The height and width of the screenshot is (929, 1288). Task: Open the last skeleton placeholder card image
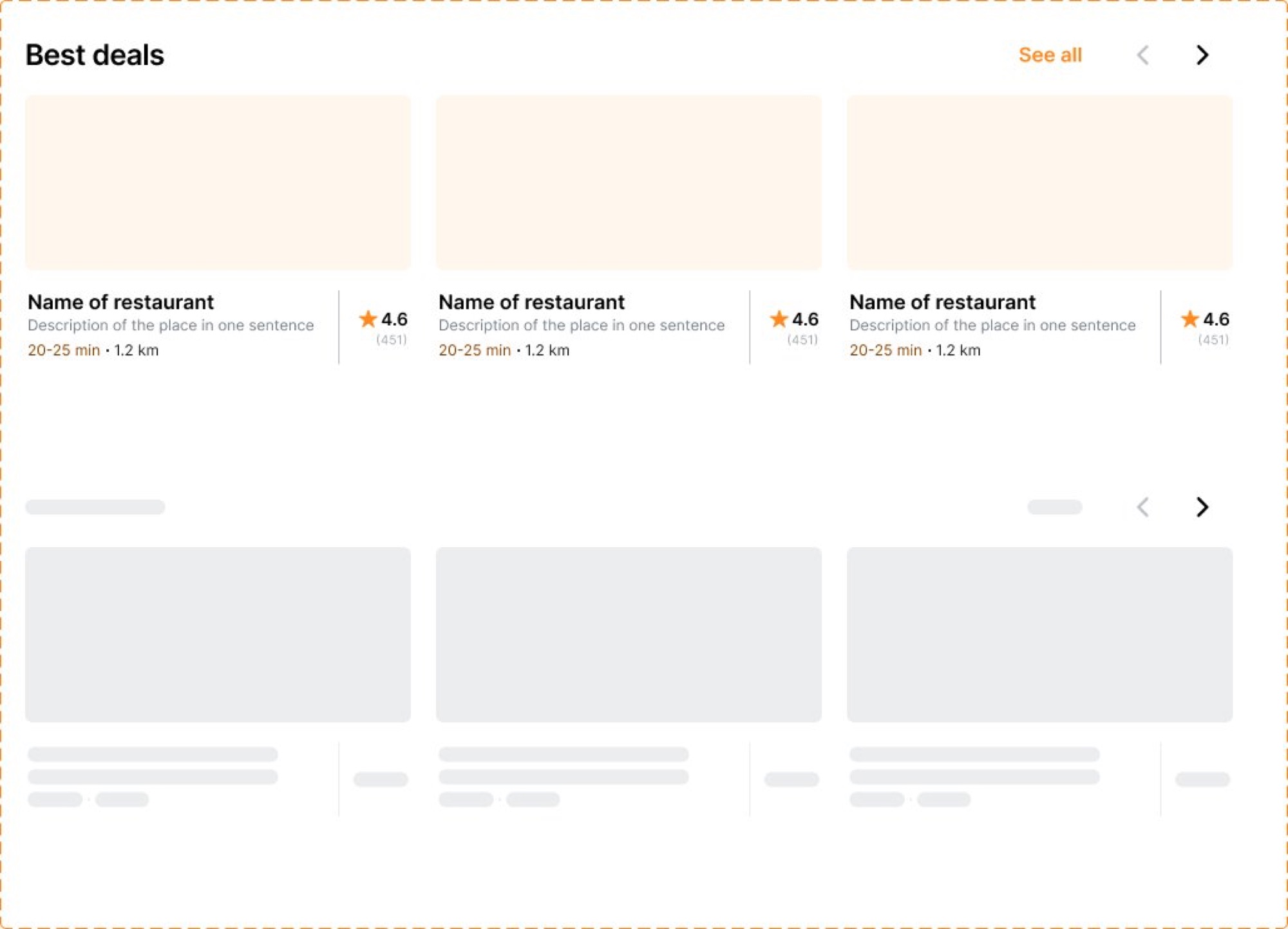[1039, 635]
